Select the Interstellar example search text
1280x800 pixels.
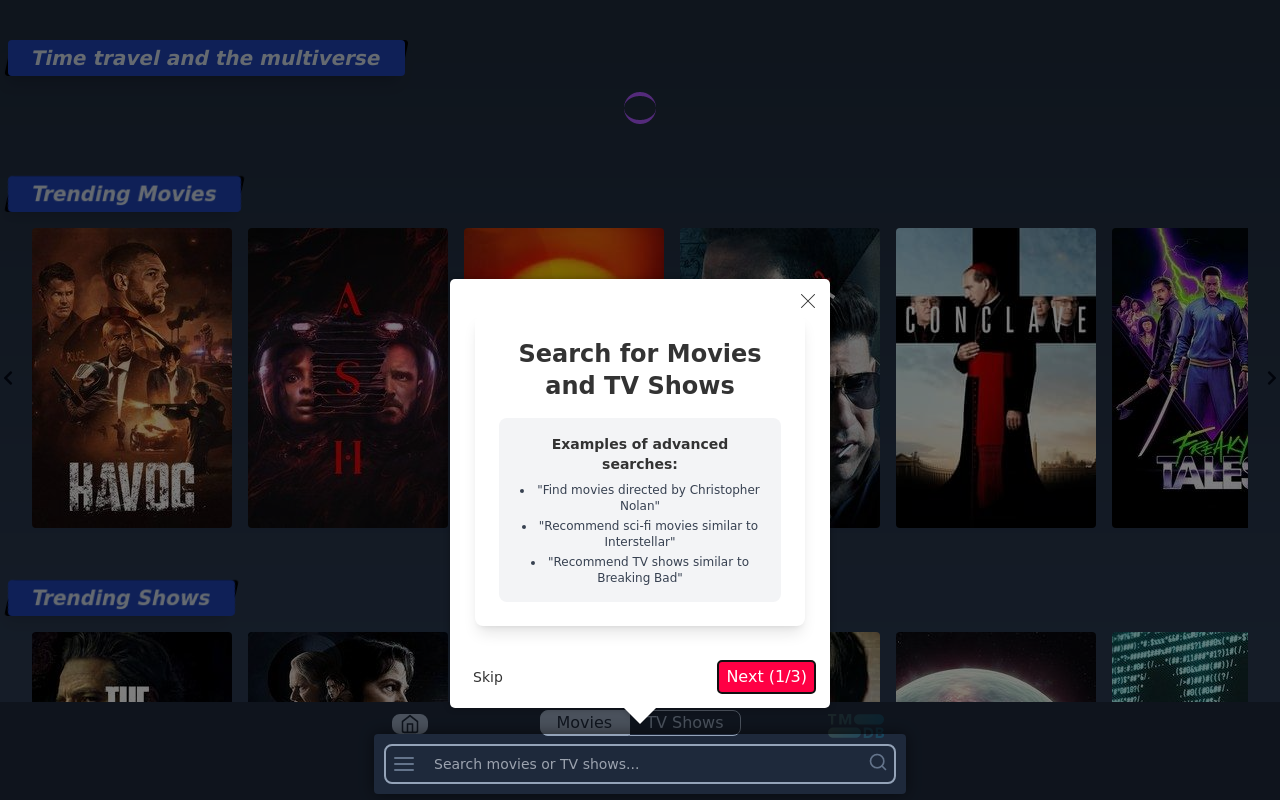(x=648, y=534)
